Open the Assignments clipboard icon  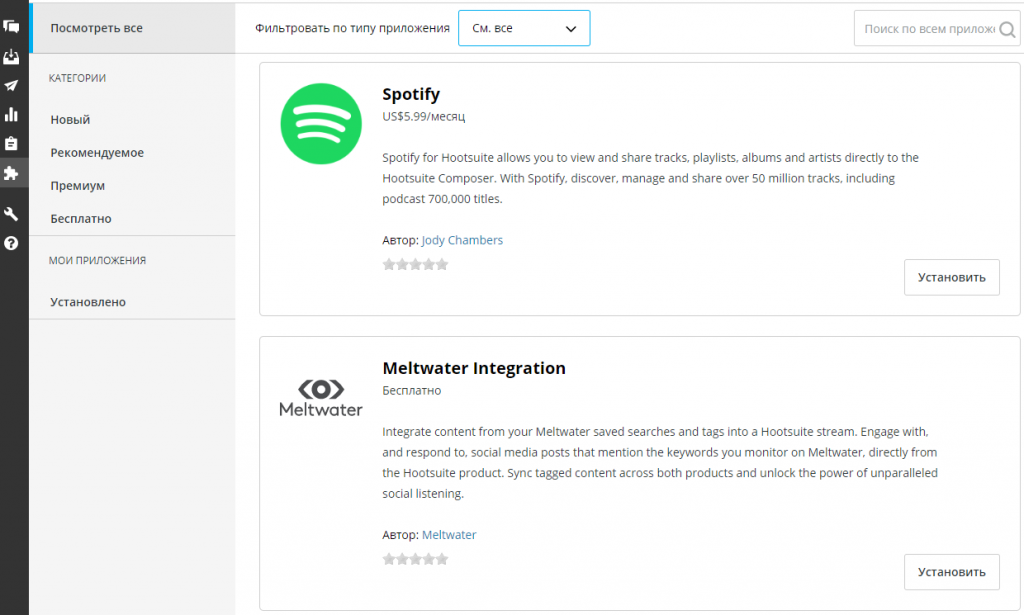[11, 143]
